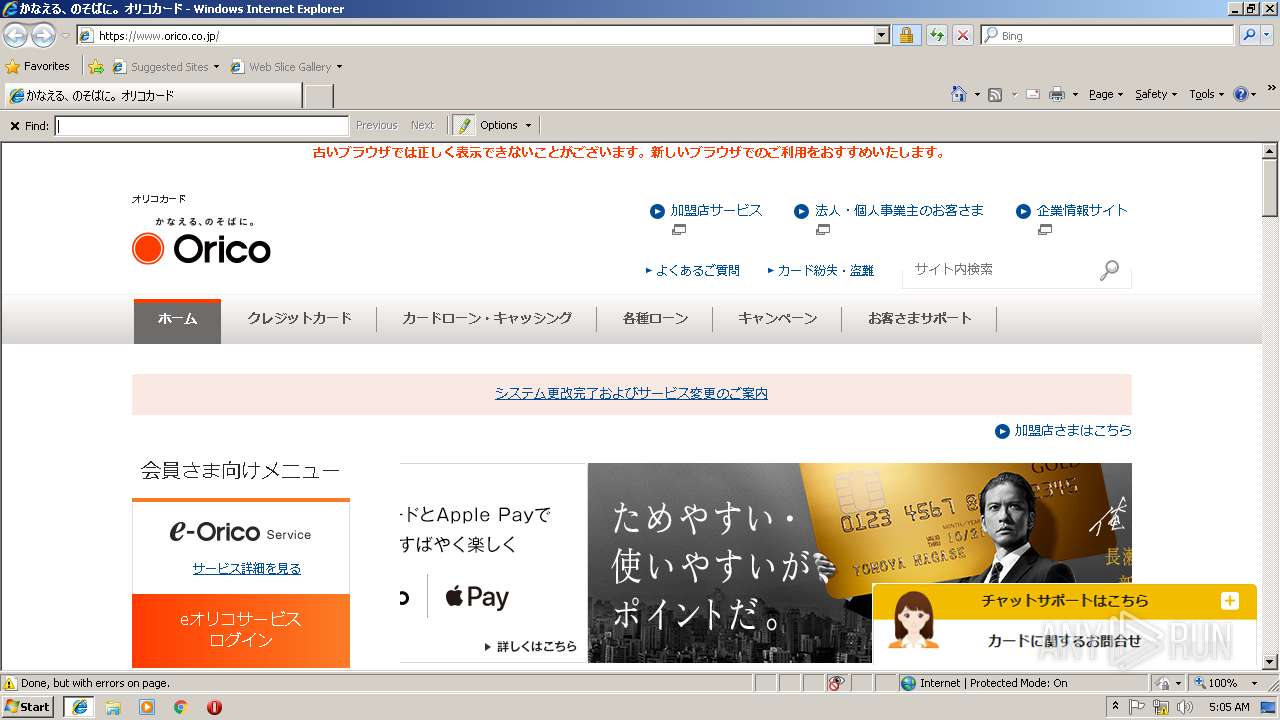The height and width of the screenshot is (720, 1280).
Task: Click the site search magnifier icon
Action: pos(1109,270)
